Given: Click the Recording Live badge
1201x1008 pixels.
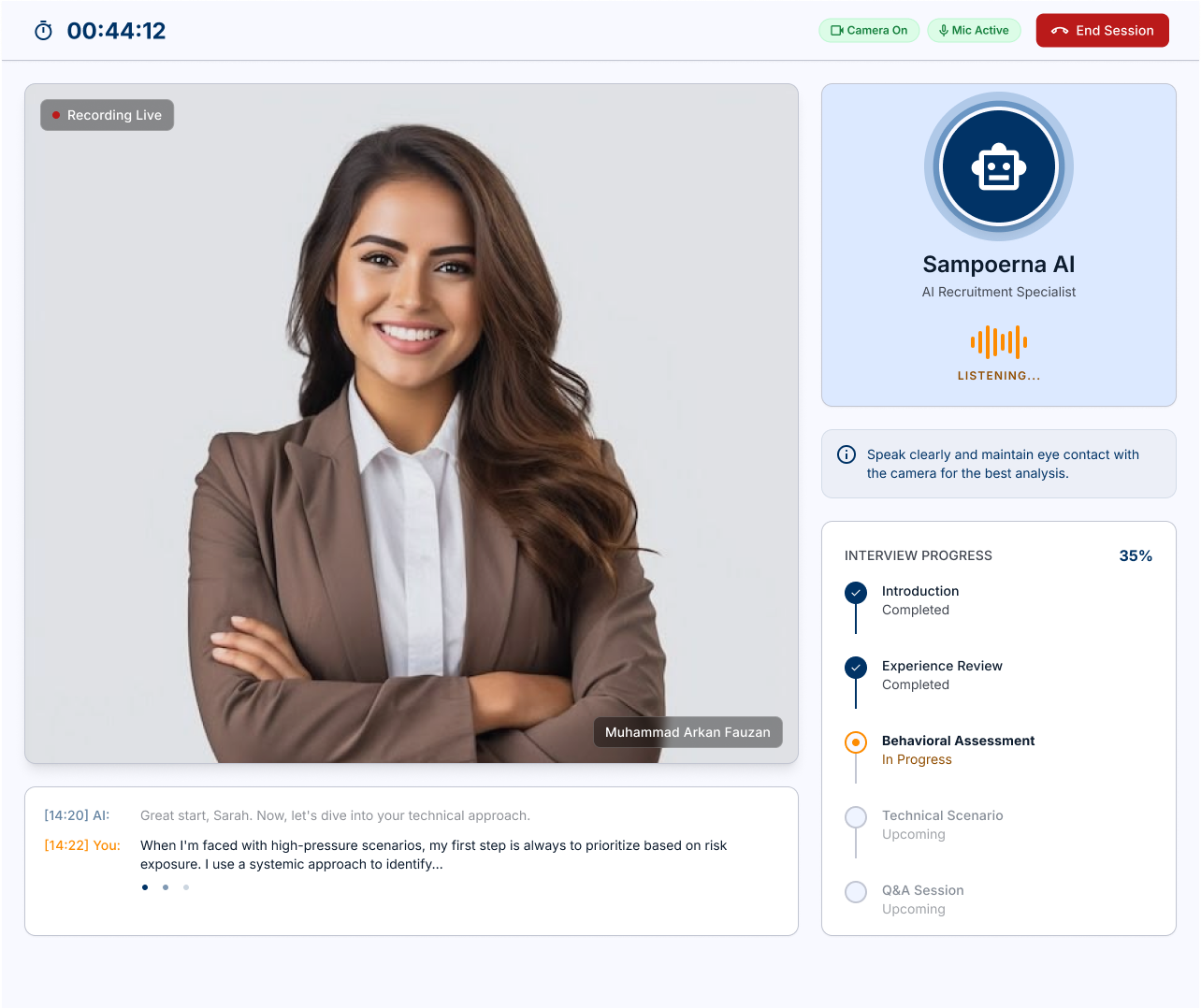Looking at the screenshot, I should tap(107, 115).
